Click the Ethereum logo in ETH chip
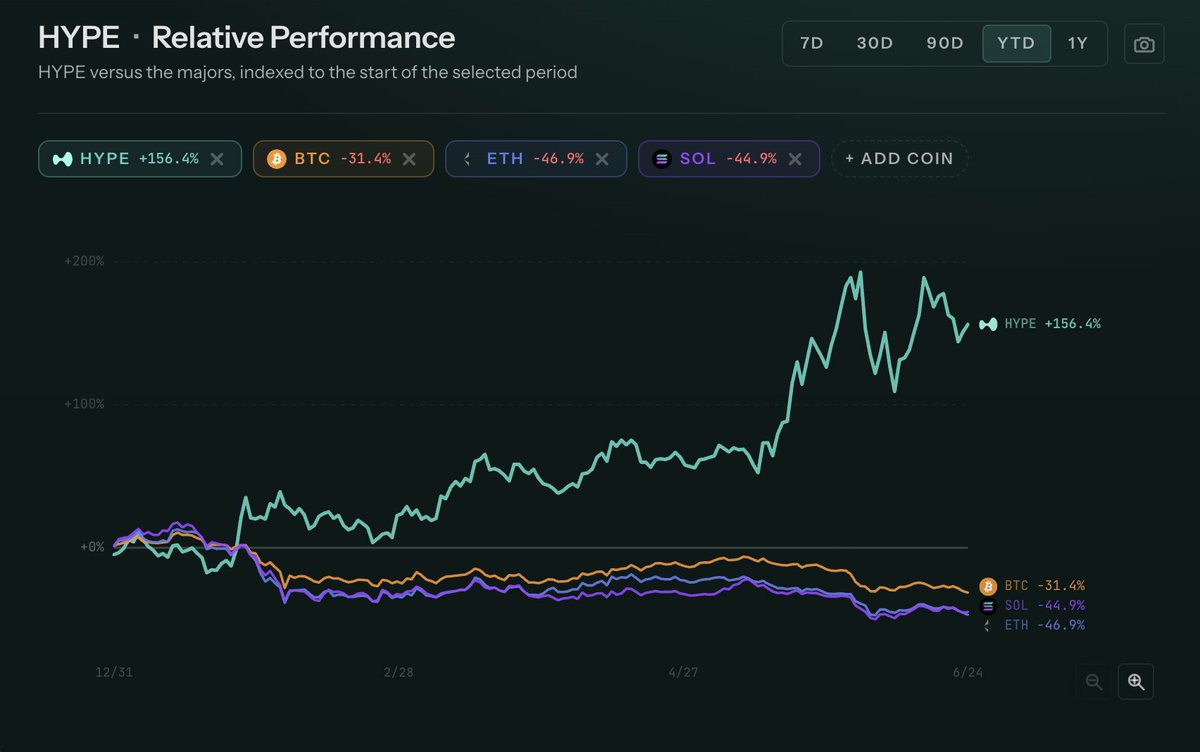The image size is (1200, 752). pyautogui.click(x=468, y=158)
